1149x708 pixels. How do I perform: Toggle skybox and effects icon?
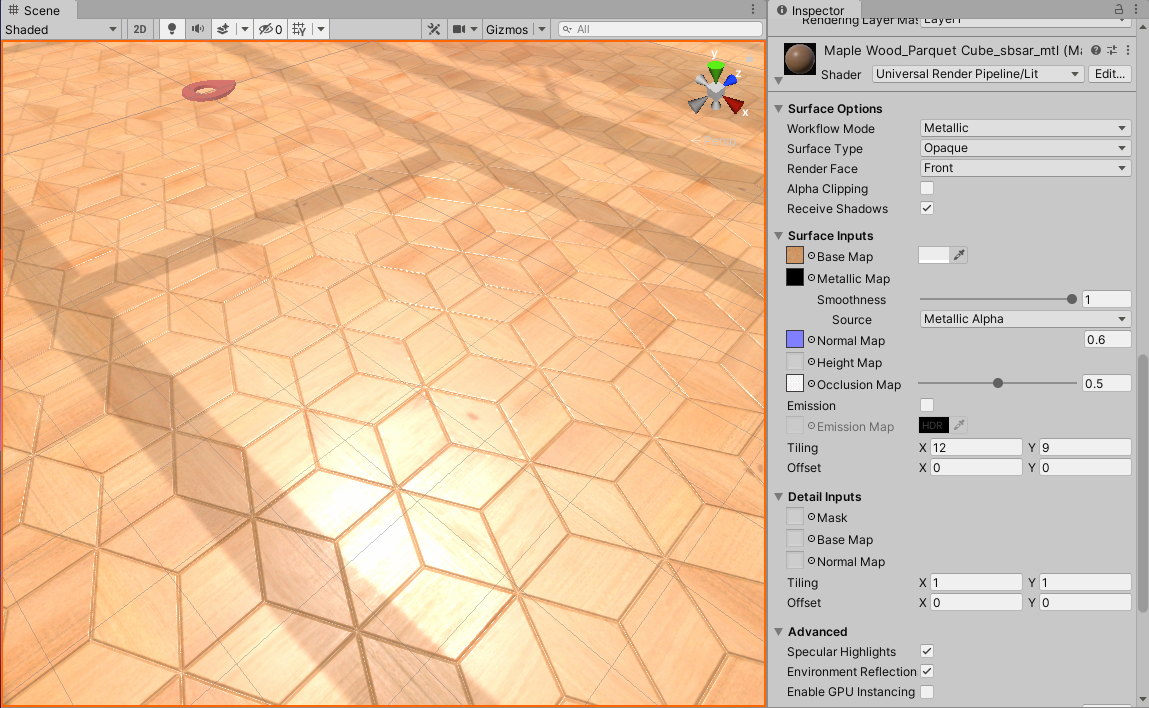click(x=223, y=29)
